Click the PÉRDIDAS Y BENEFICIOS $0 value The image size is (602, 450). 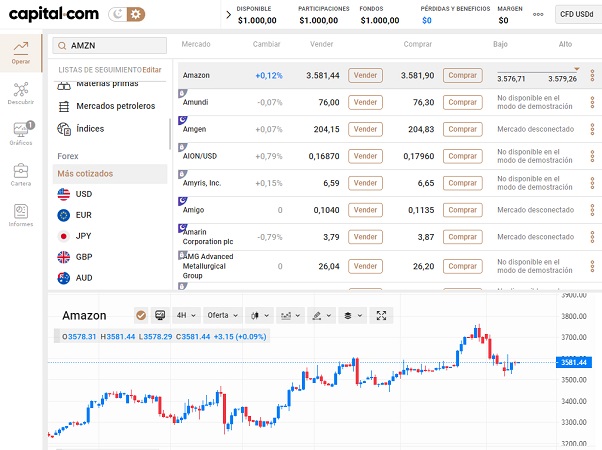pyautogui.click(x=427, y=20)
